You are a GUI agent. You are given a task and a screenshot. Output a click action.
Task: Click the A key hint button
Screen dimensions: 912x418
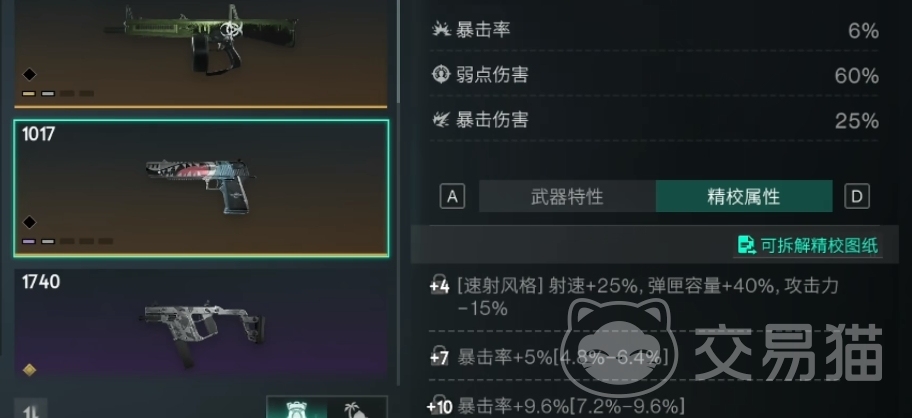(453, 197)
